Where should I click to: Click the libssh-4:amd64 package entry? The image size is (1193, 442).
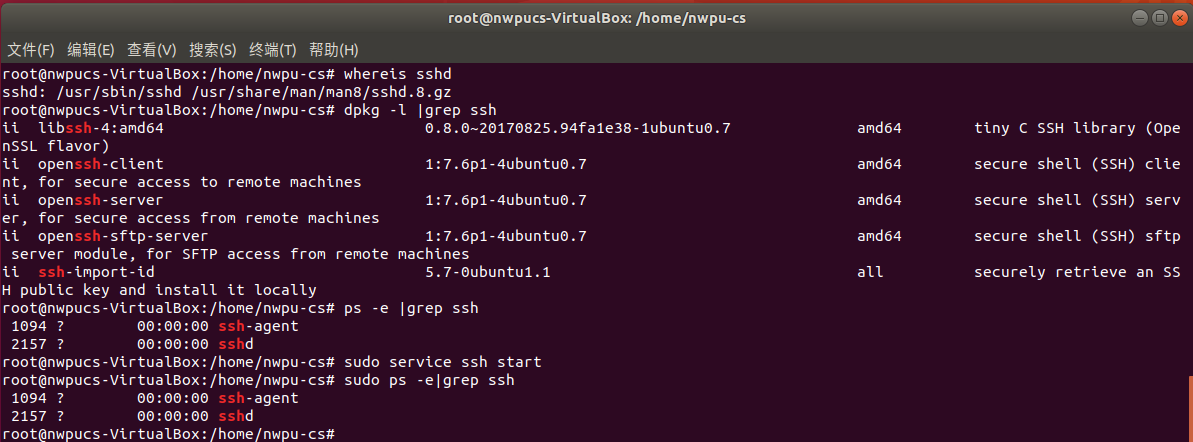(100, 128)
